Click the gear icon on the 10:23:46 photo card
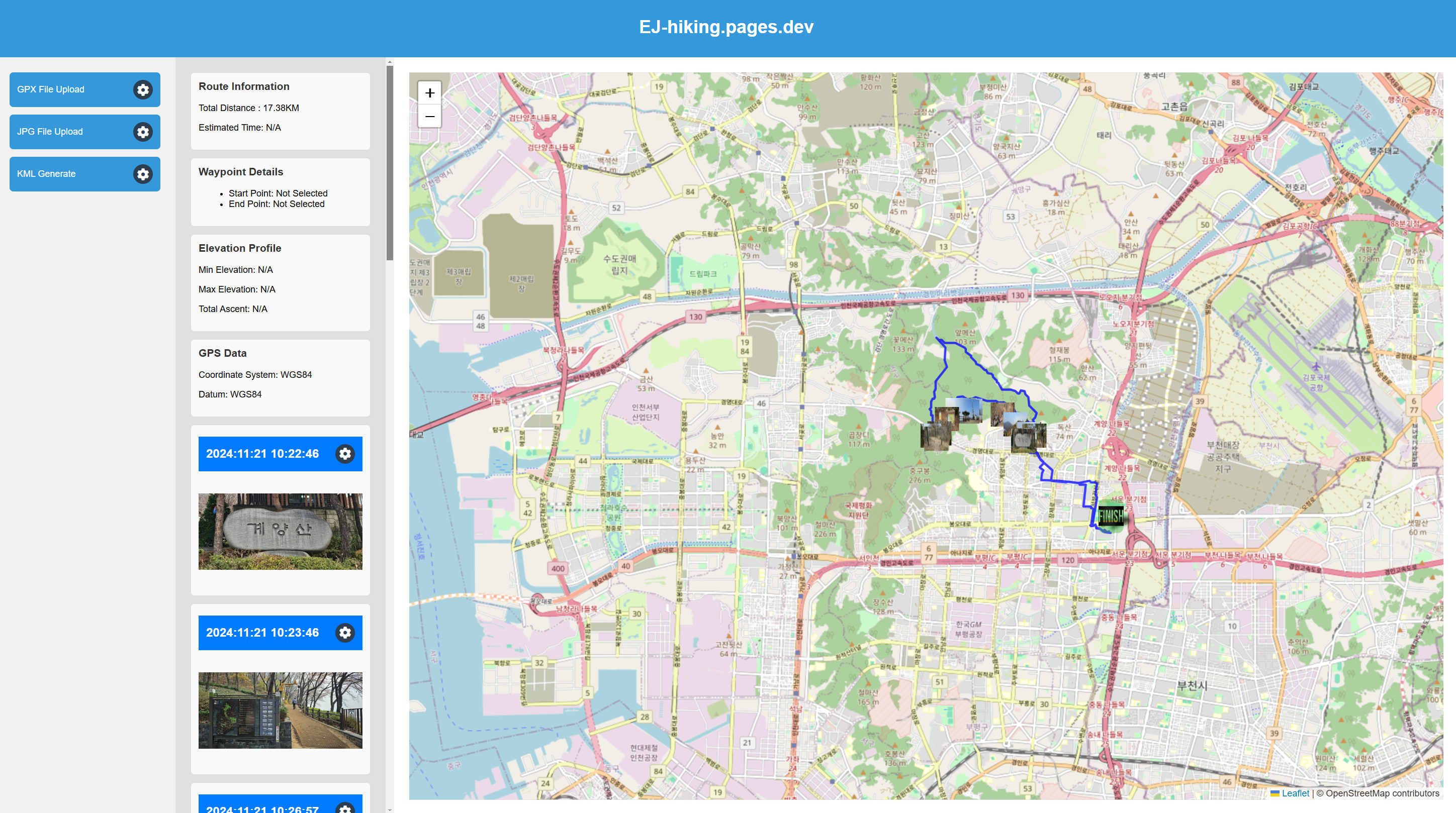 click(345, 633)
